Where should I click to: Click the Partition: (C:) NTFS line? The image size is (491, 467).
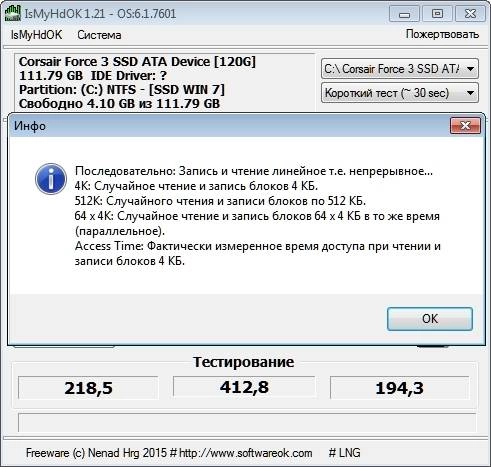point(122,90)
